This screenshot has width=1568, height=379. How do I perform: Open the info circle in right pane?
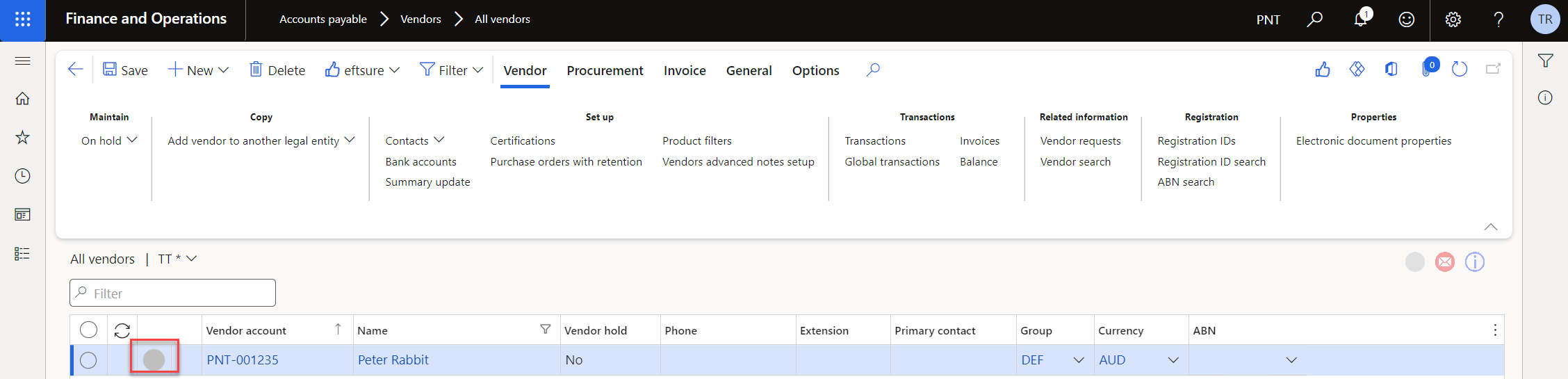(x=1545, y=98)
